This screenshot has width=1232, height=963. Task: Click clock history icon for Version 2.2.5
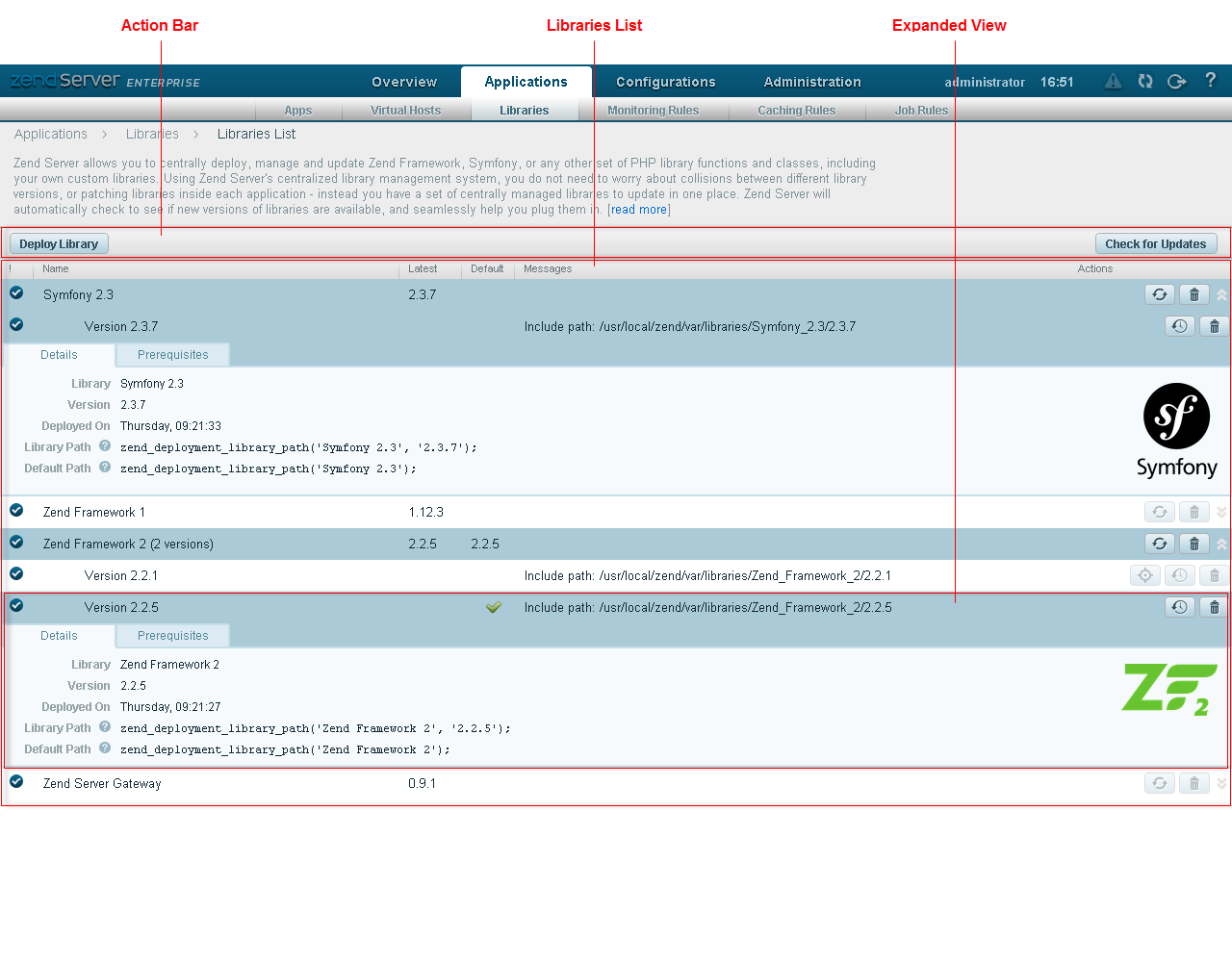(x=1180, y=608)
